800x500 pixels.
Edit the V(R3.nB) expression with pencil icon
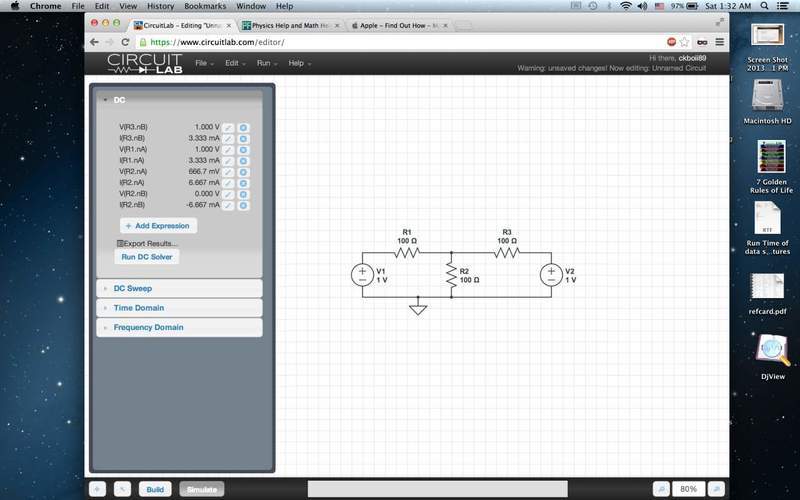229,128
